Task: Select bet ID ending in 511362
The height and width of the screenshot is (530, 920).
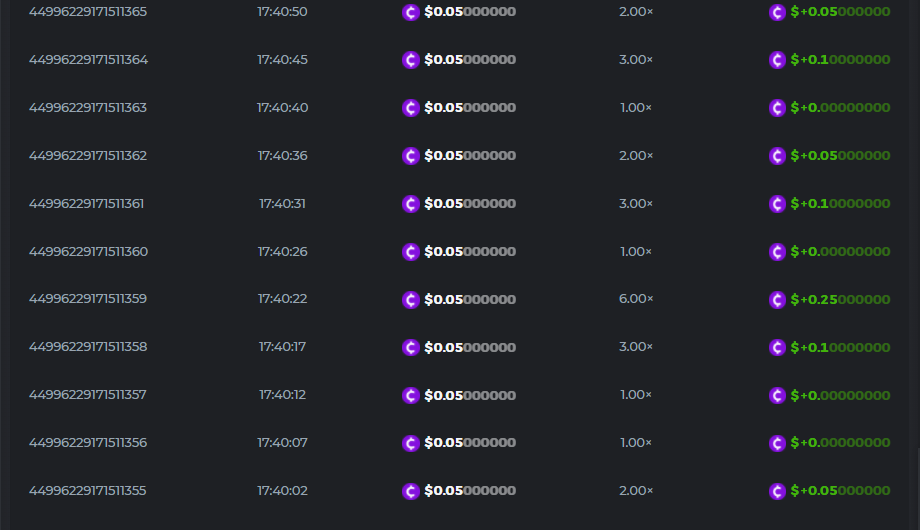Action: point(88,156)
